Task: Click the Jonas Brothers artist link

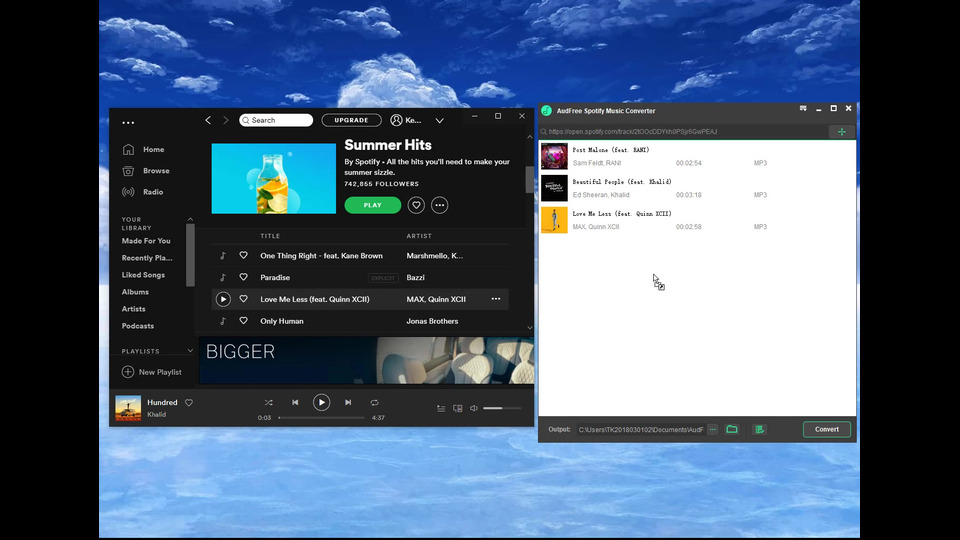Action: click(x=432, y=321)
